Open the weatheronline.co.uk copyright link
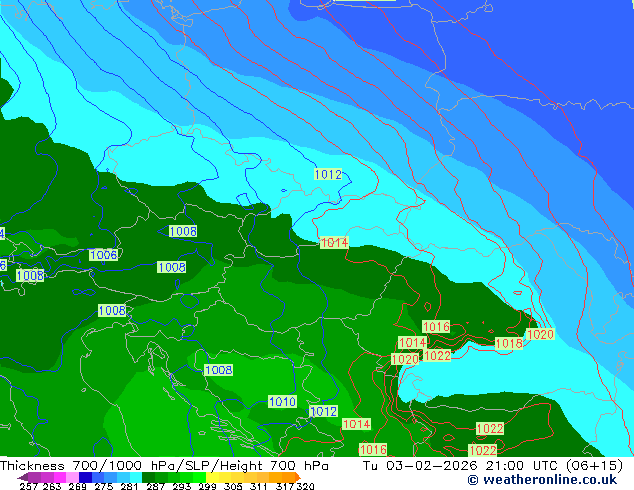The width and height of the screenshot is (634, 490). point(542,480)
